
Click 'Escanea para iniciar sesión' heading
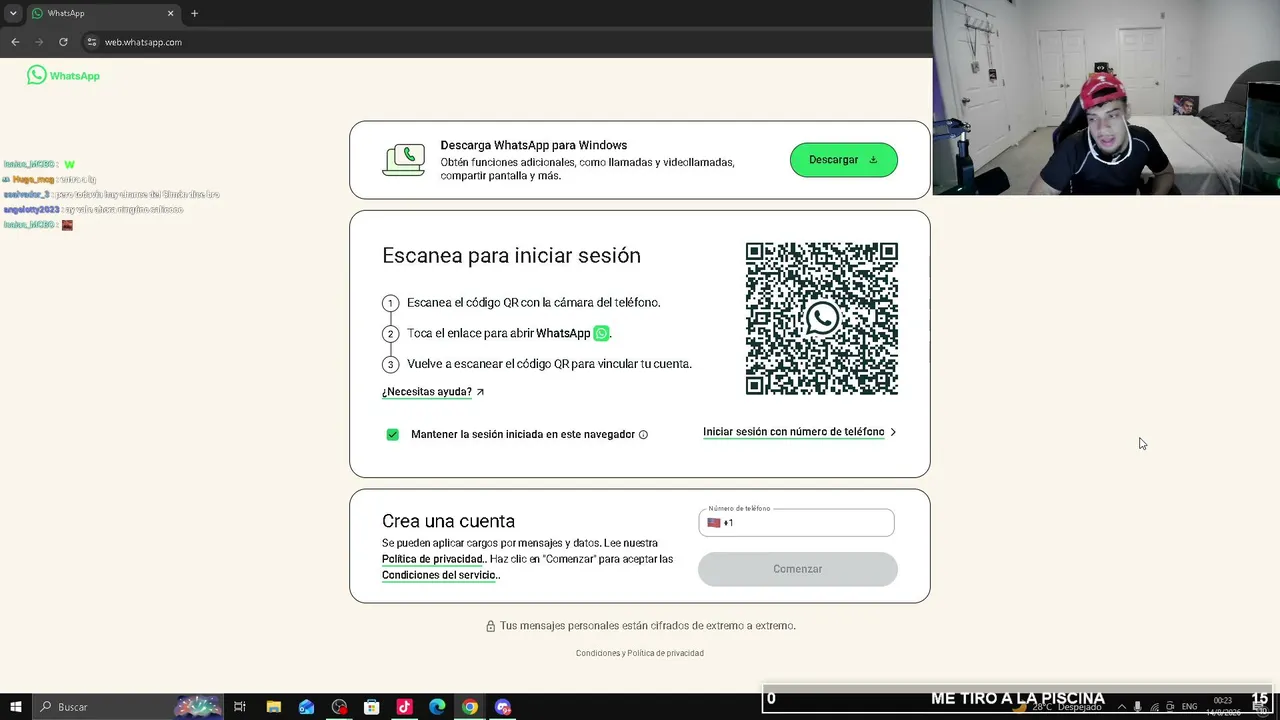coord(511,255)
